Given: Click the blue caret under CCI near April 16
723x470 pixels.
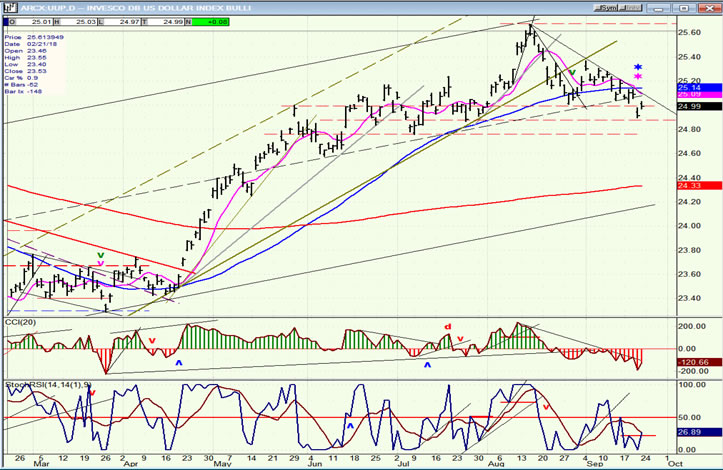Looking at the screenshot, I should coord(178,363).
